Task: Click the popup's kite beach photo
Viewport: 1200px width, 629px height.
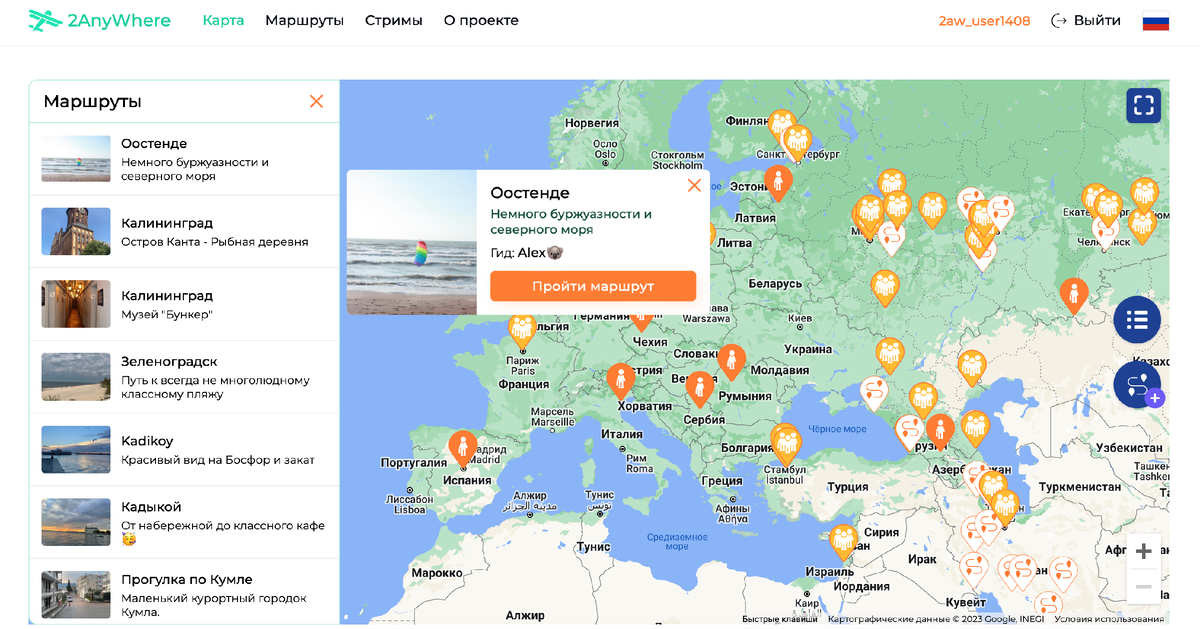Action: click(x=412, y=242)
